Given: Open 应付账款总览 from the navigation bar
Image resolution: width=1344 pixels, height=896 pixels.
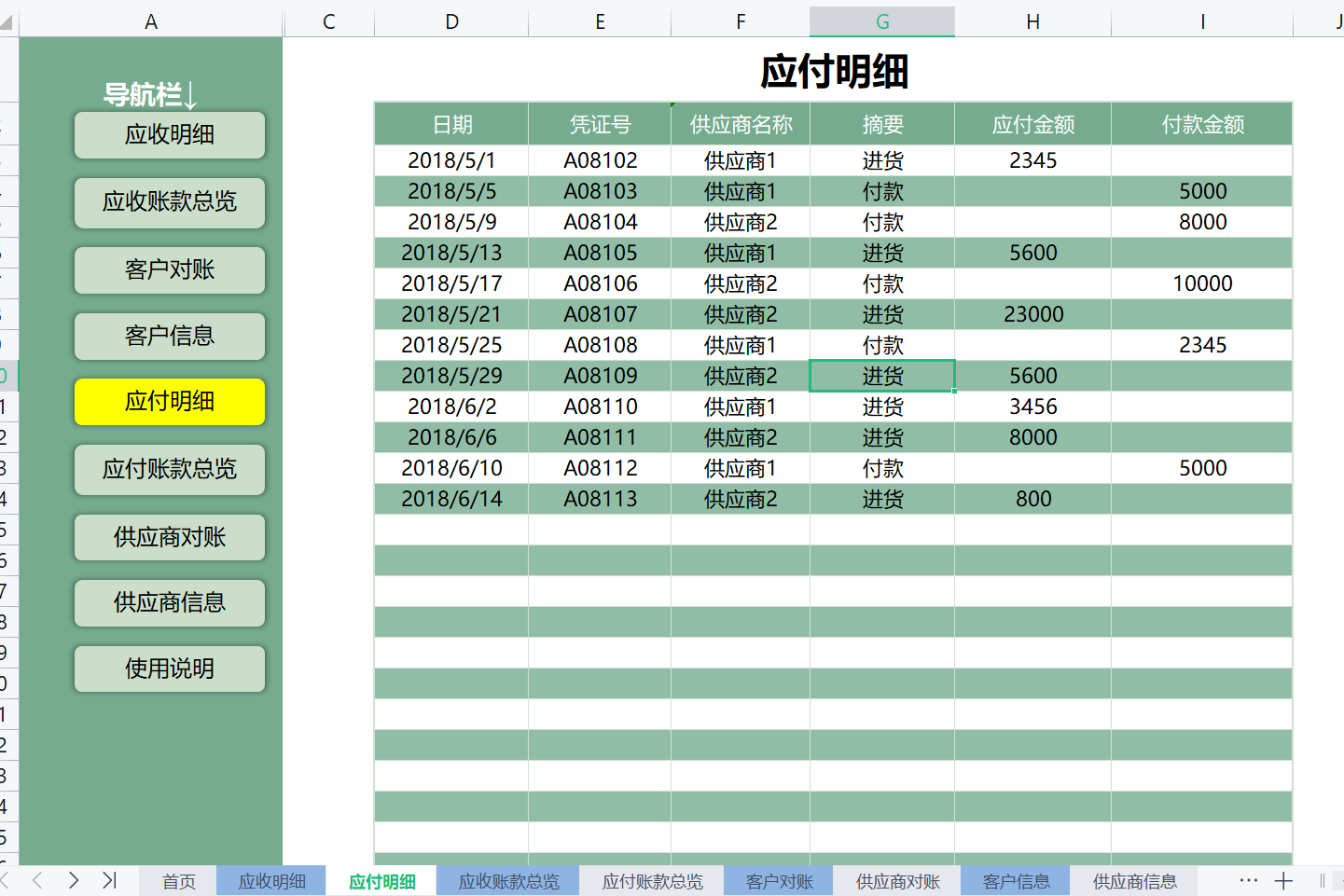Looking at the screenshot, I should coord(170,469).
